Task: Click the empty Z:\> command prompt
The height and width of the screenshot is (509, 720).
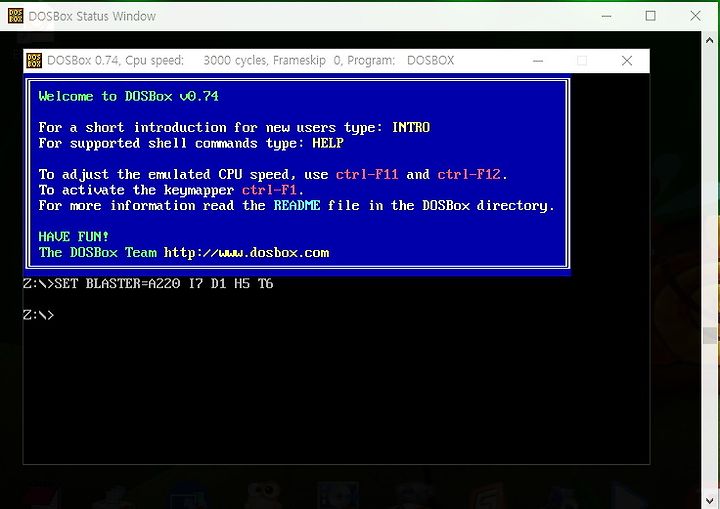Action: [x=39, y=315]
